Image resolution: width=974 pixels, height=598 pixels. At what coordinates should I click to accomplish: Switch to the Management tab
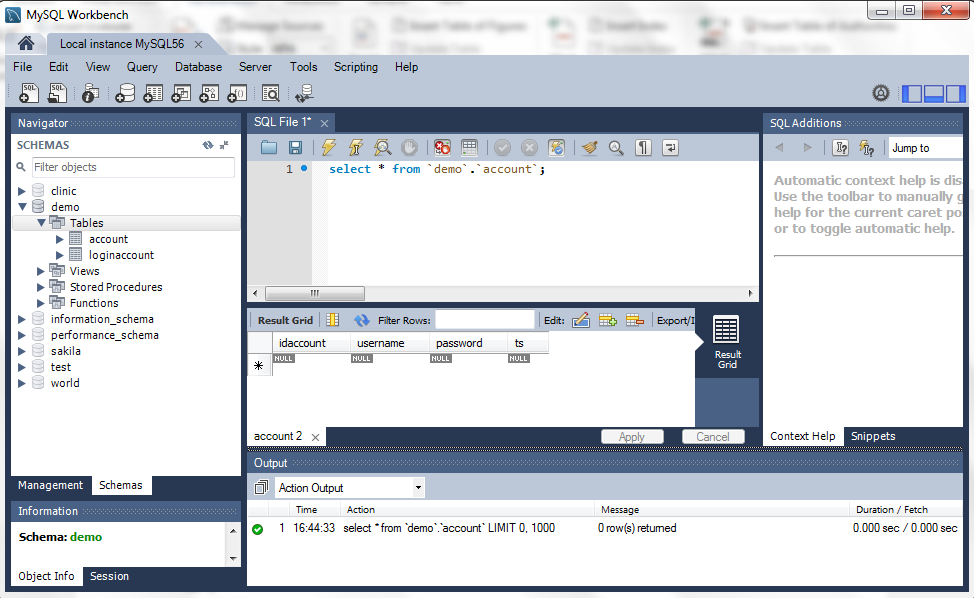point(50,485)
